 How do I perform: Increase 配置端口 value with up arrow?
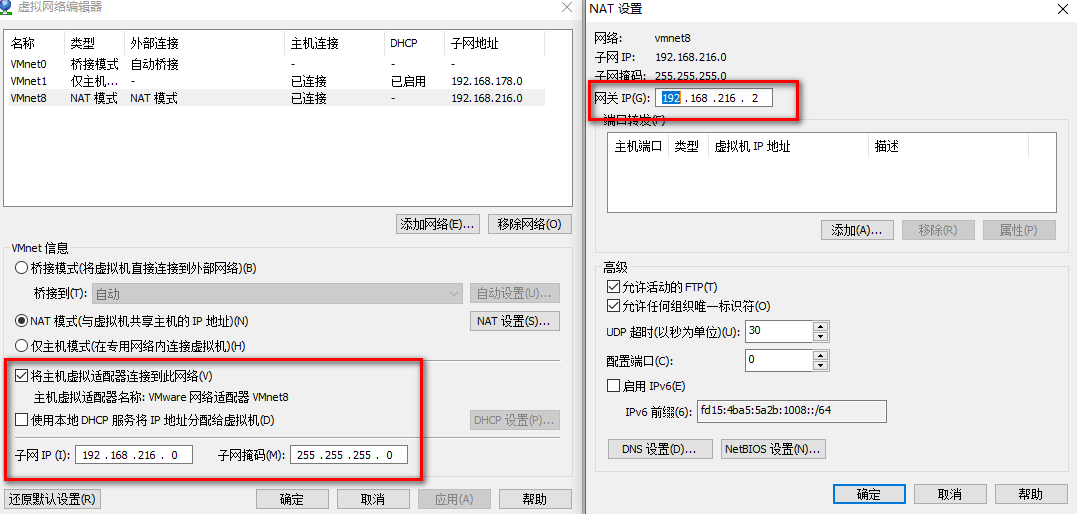tap(821, 354)
